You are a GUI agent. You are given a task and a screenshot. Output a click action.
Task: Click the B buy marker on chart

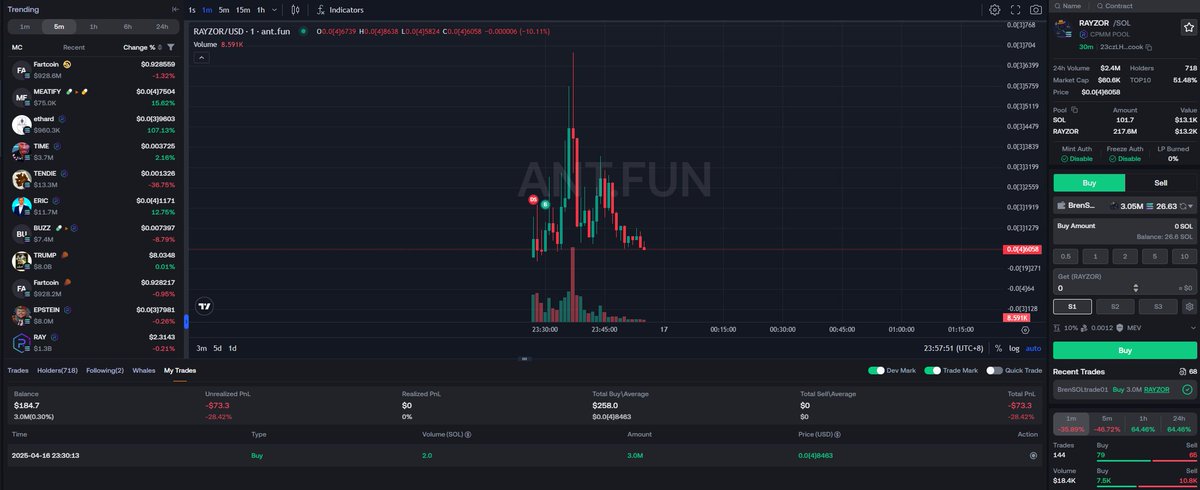click(x=545, y=204)
